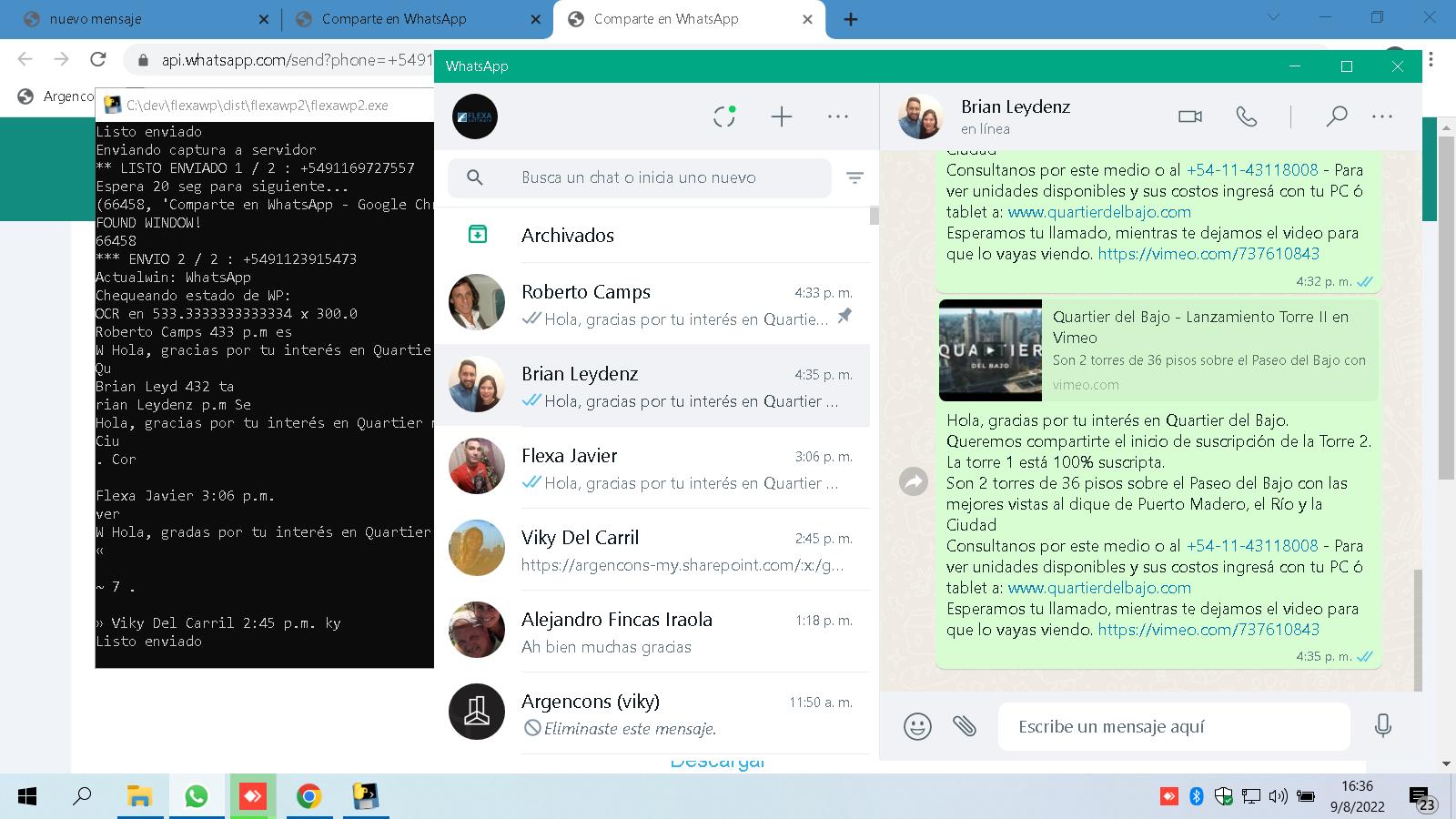The width and height of the screenshot is (1456, 819).
Task: Click the chat filter icon
Action: pyautogui.click(x=854, y=177)
